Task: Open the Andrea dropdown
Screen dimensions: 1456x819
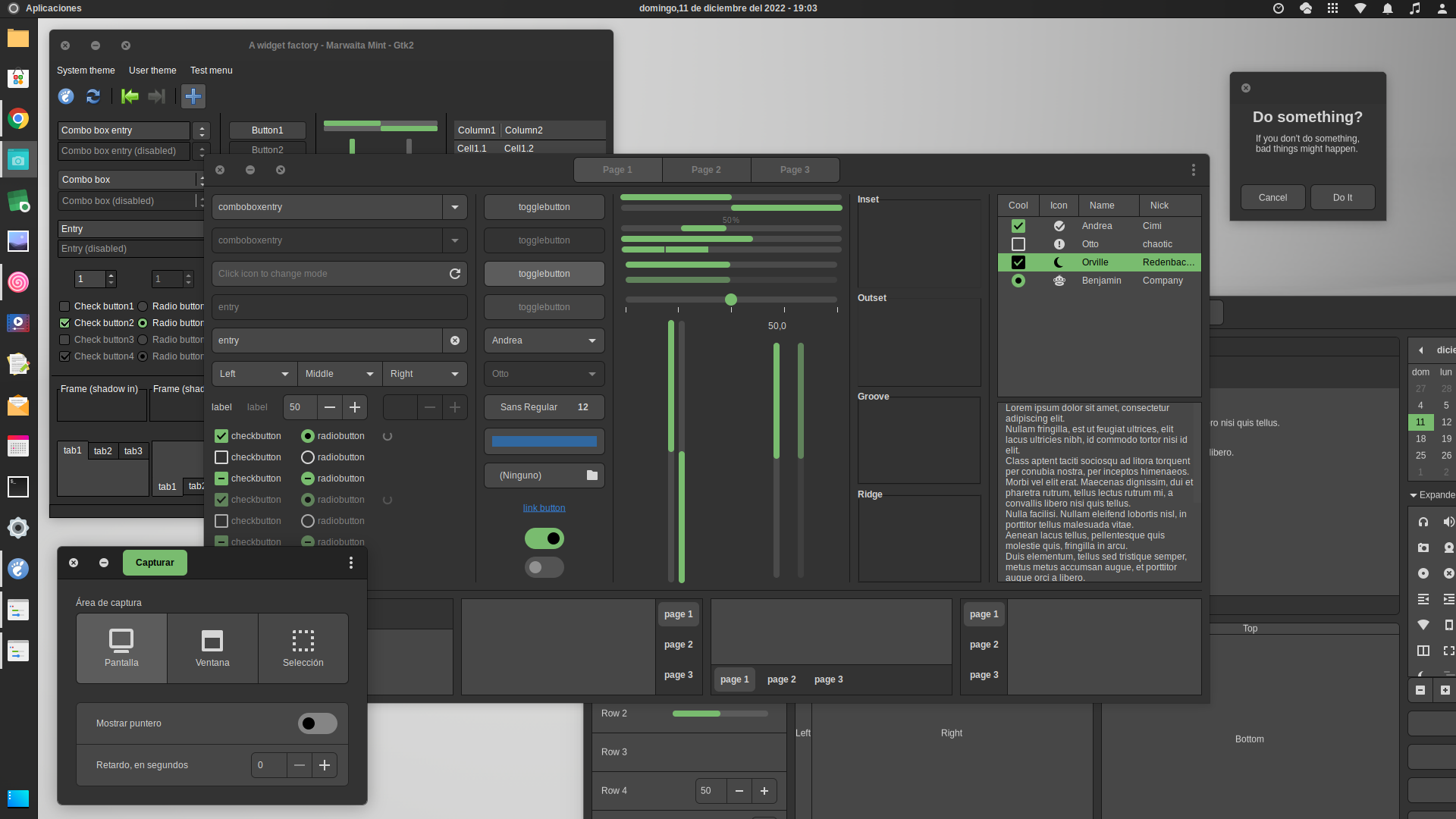Action: 544,340
